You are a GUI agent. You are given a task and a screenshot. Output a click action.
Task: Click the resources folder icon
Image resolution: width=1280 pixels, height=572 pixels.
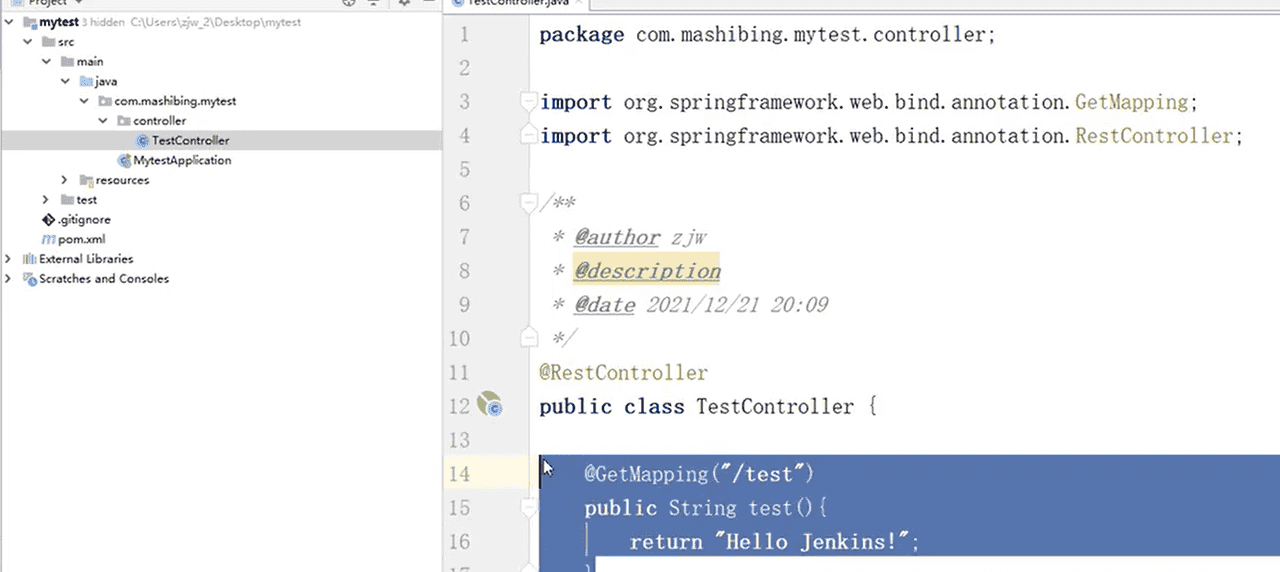(86, 181)
